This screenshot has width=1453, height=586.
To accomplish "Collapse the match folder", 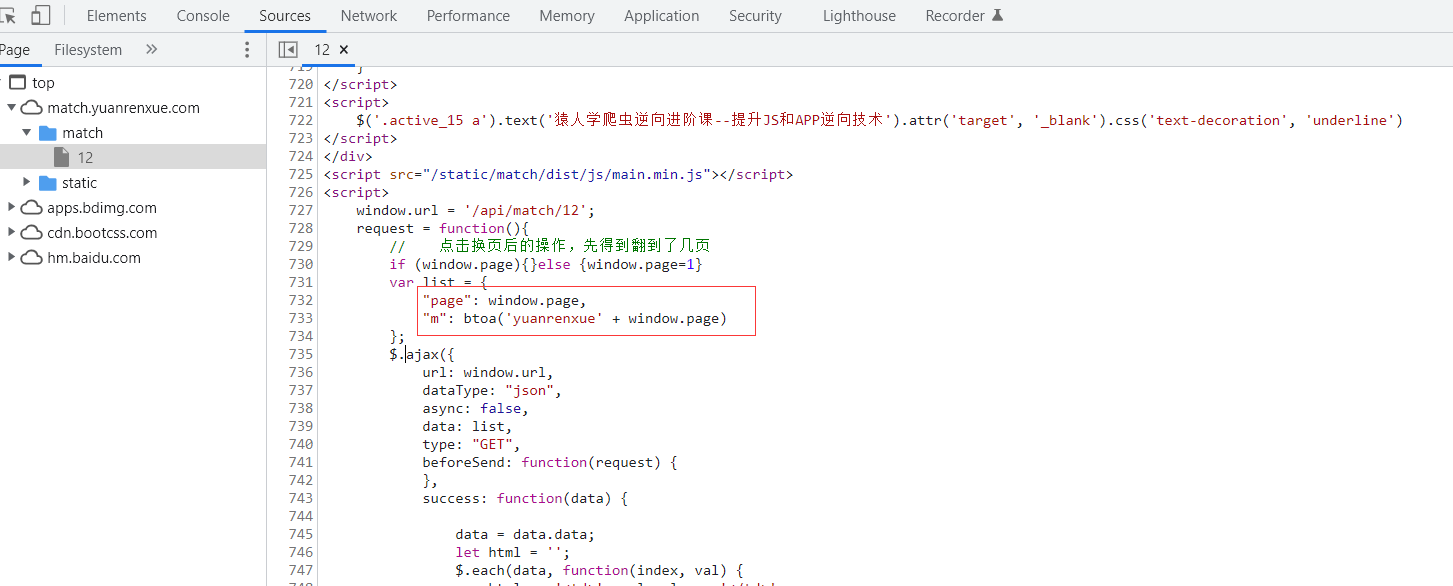I will tap(27, 133).
